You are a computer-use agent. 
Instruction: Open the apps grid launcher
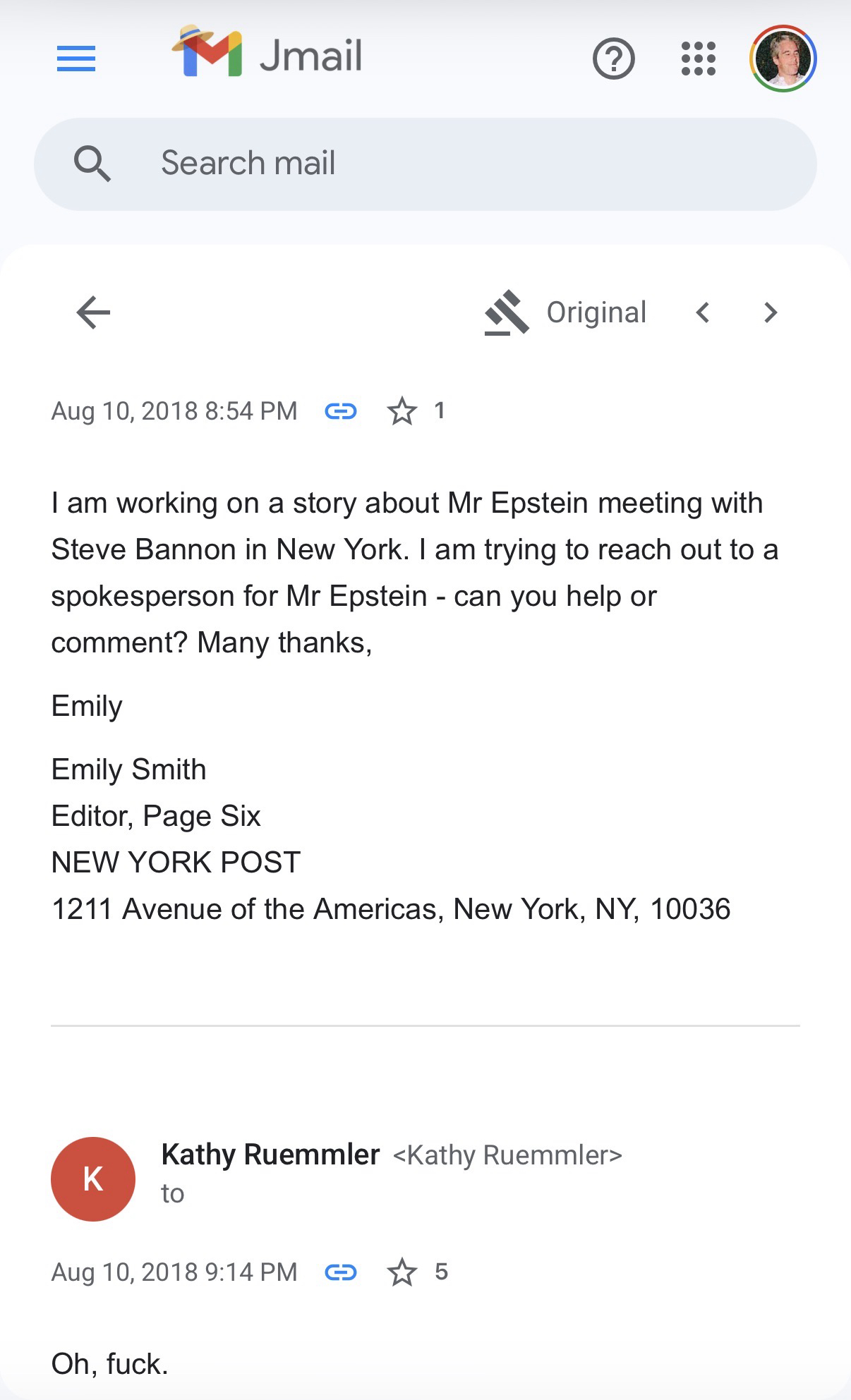[698, 59]
